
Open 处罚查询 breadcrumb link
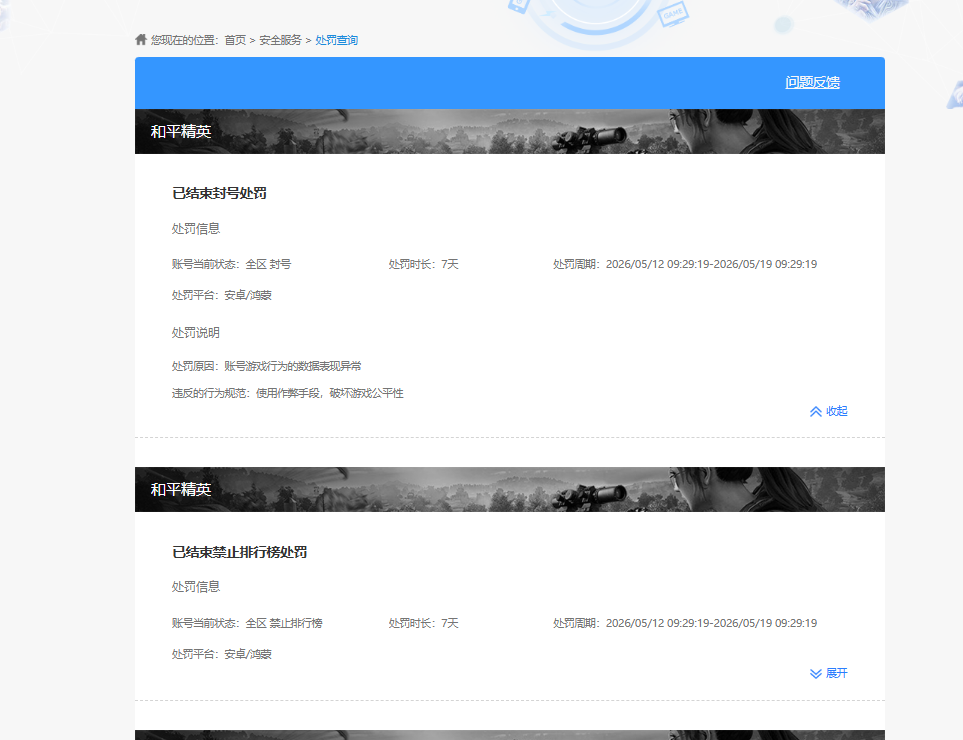coord(337,40)
